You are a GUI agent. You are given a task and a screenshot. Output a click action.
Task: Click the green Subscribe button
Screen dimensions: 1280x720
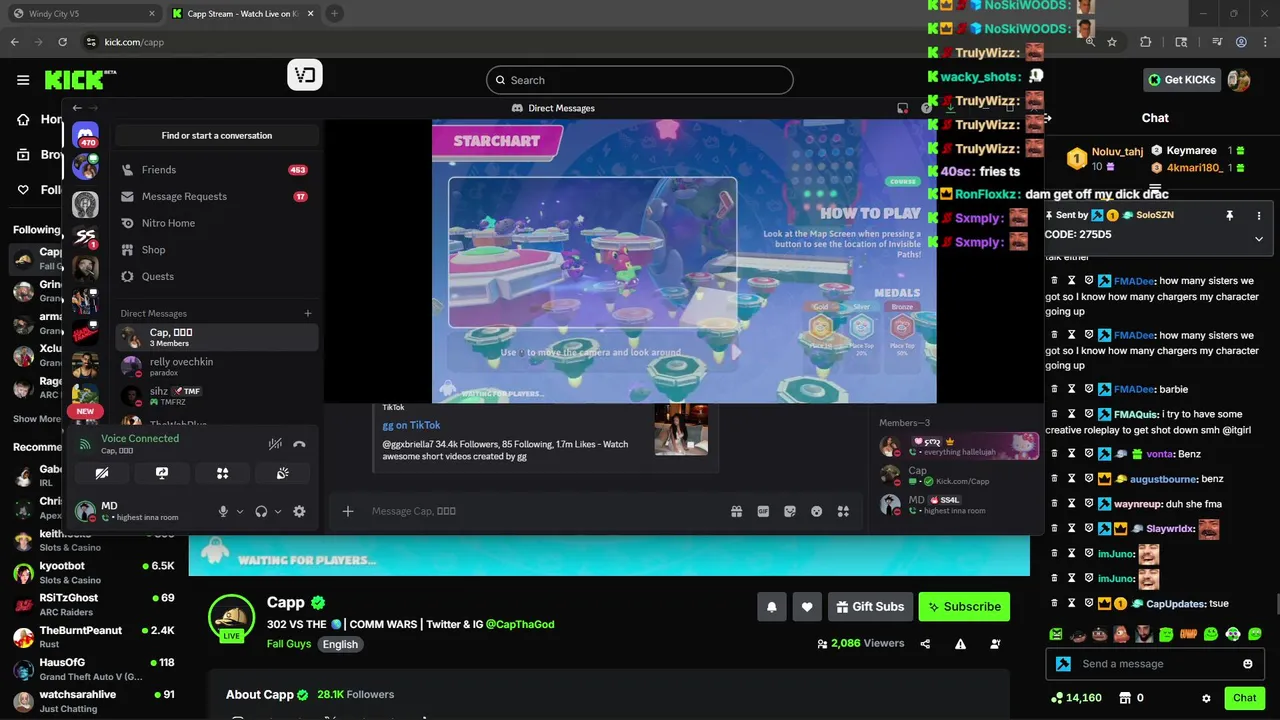(965, 606)
